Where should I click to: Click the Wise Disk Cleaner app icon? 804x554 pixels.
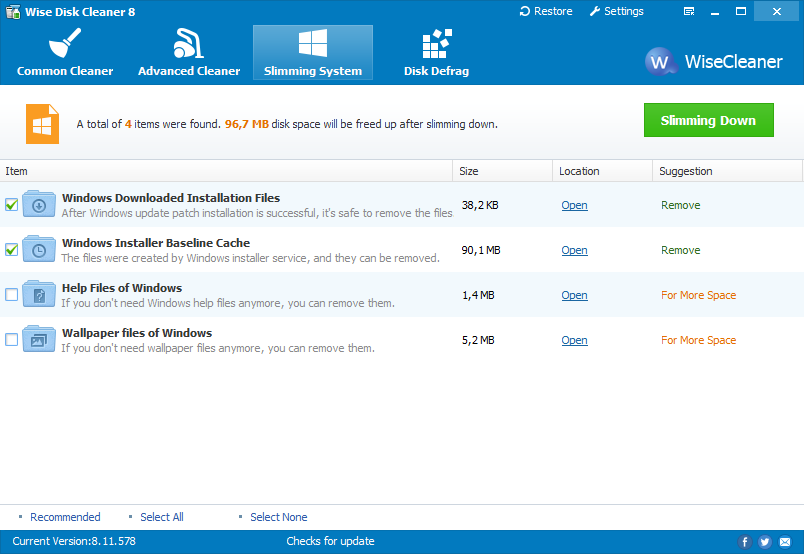pyautogui.click(x=12, y=11)
